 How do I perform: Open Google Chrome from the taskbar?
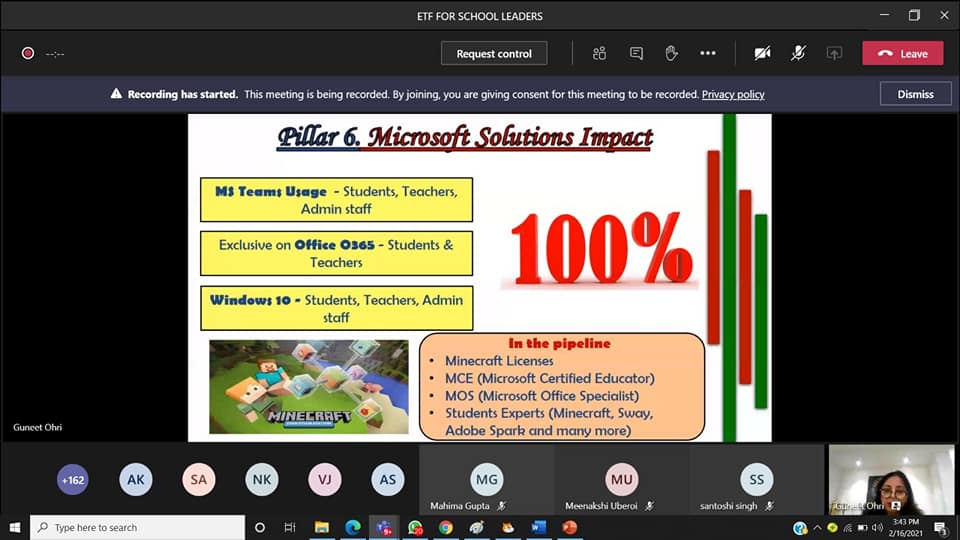click(x=446, y=527)
